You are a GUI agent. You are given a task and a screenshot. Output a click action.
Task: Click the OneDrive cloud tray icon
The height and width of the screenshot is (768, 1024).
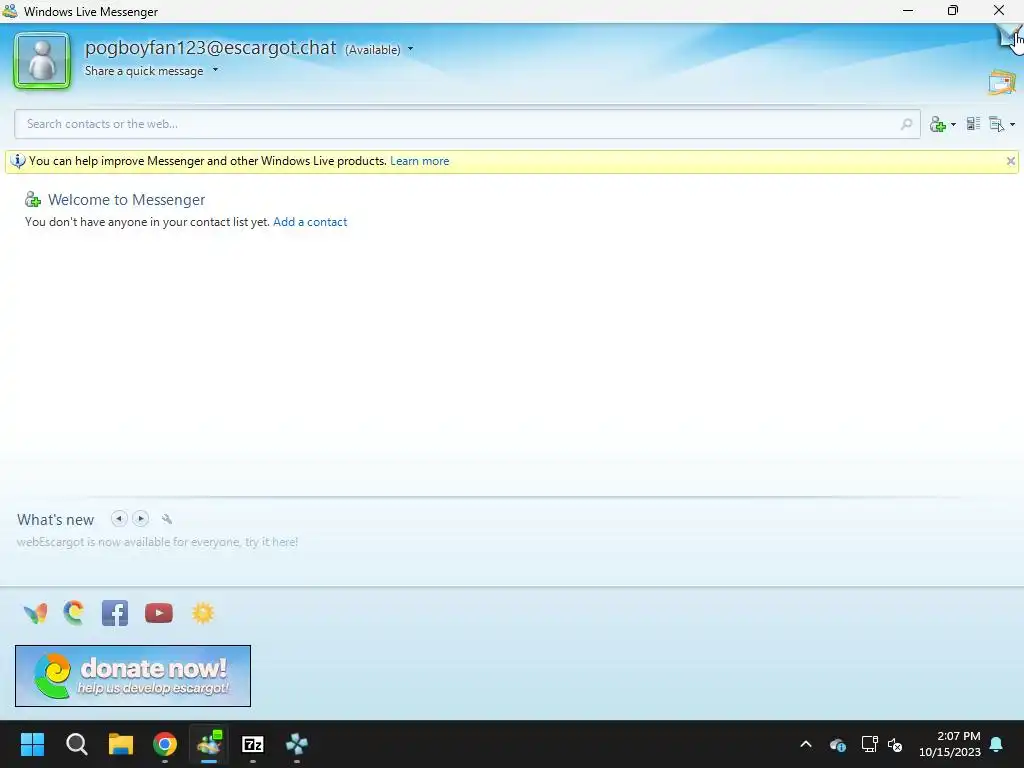click(838, 744)
